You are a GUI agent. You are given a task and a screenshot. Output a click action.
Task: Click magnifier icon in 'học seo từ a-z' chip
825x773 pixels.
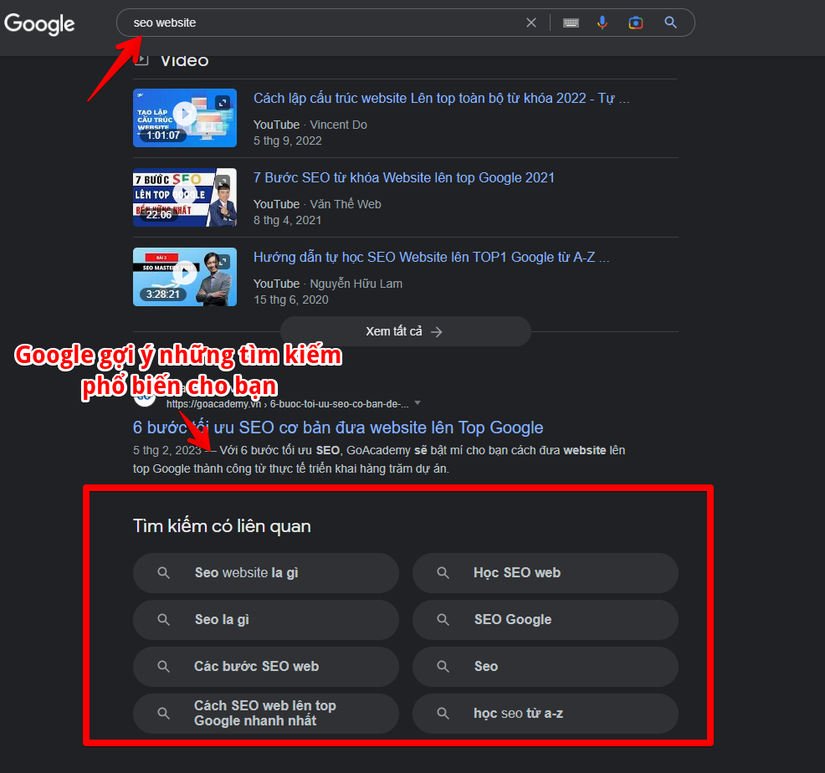[x=443, y=714]
